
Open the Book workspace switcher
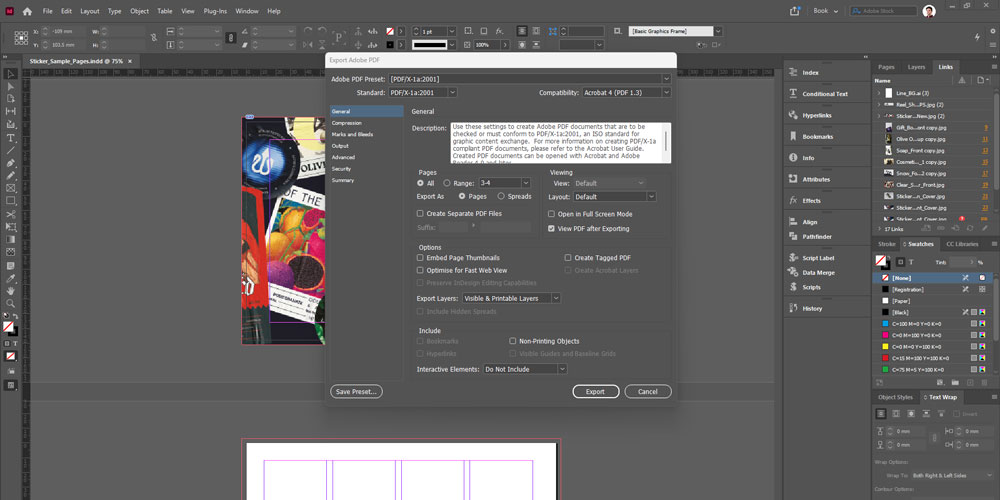click(x=825, y=11)
